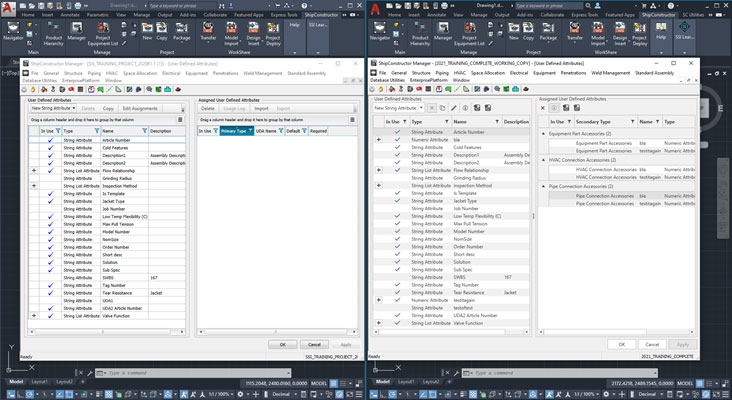
Task: Toggle In Use check for Jacket Type in left Manager
Action: coord(50,201)
